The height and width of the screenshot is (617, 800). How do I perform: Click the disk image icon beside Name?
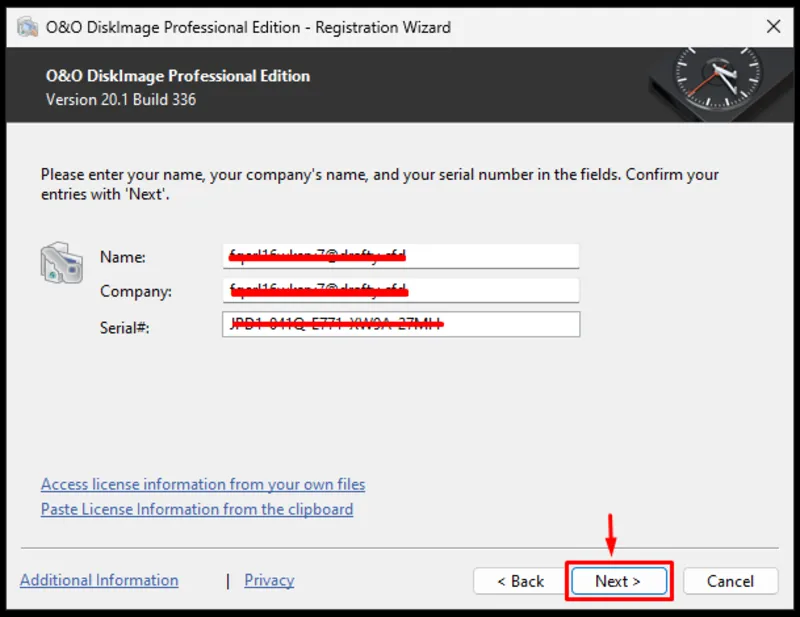(x=62, y=263)
